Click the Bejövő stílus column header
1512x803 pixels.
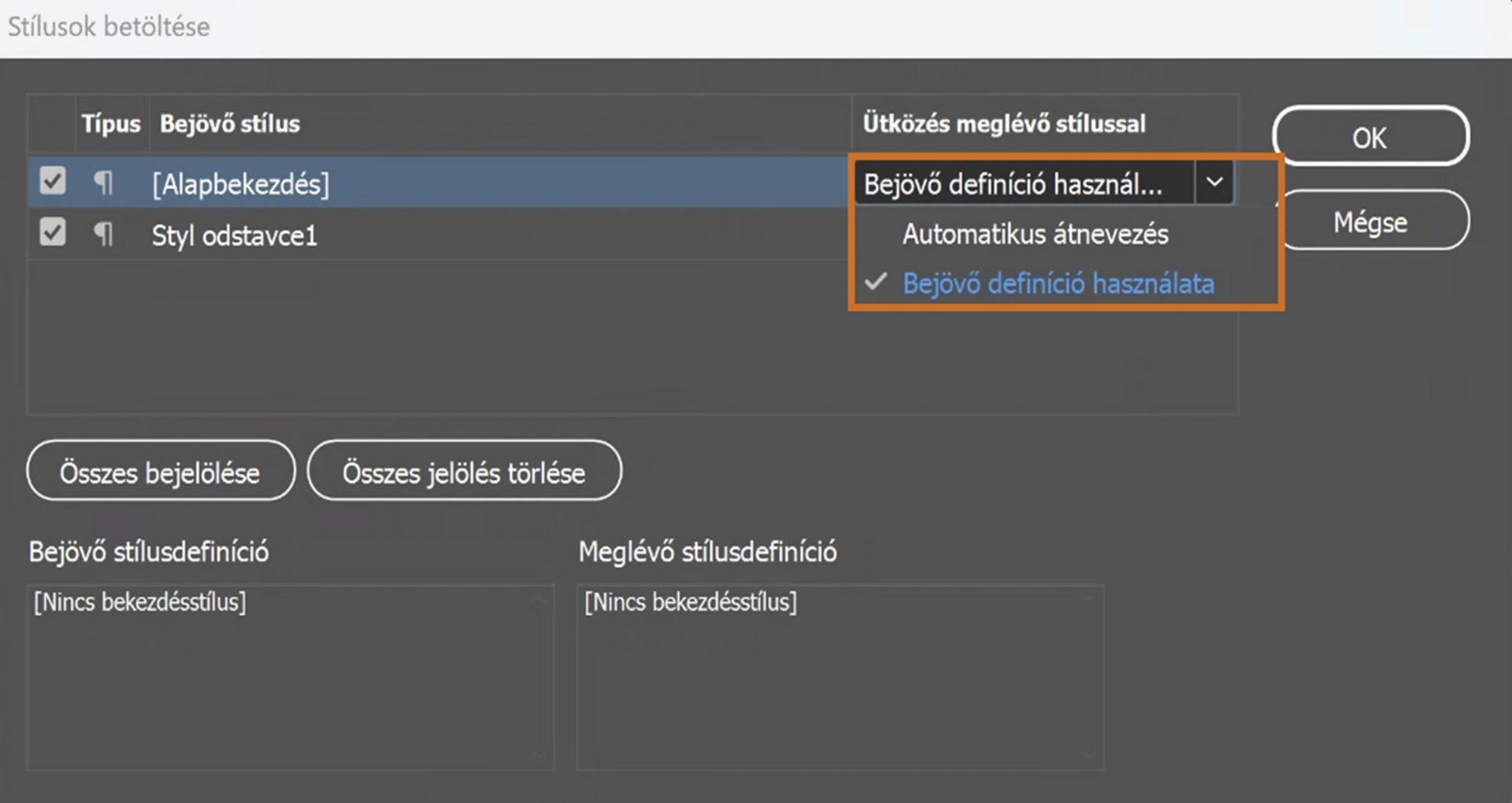230,124
